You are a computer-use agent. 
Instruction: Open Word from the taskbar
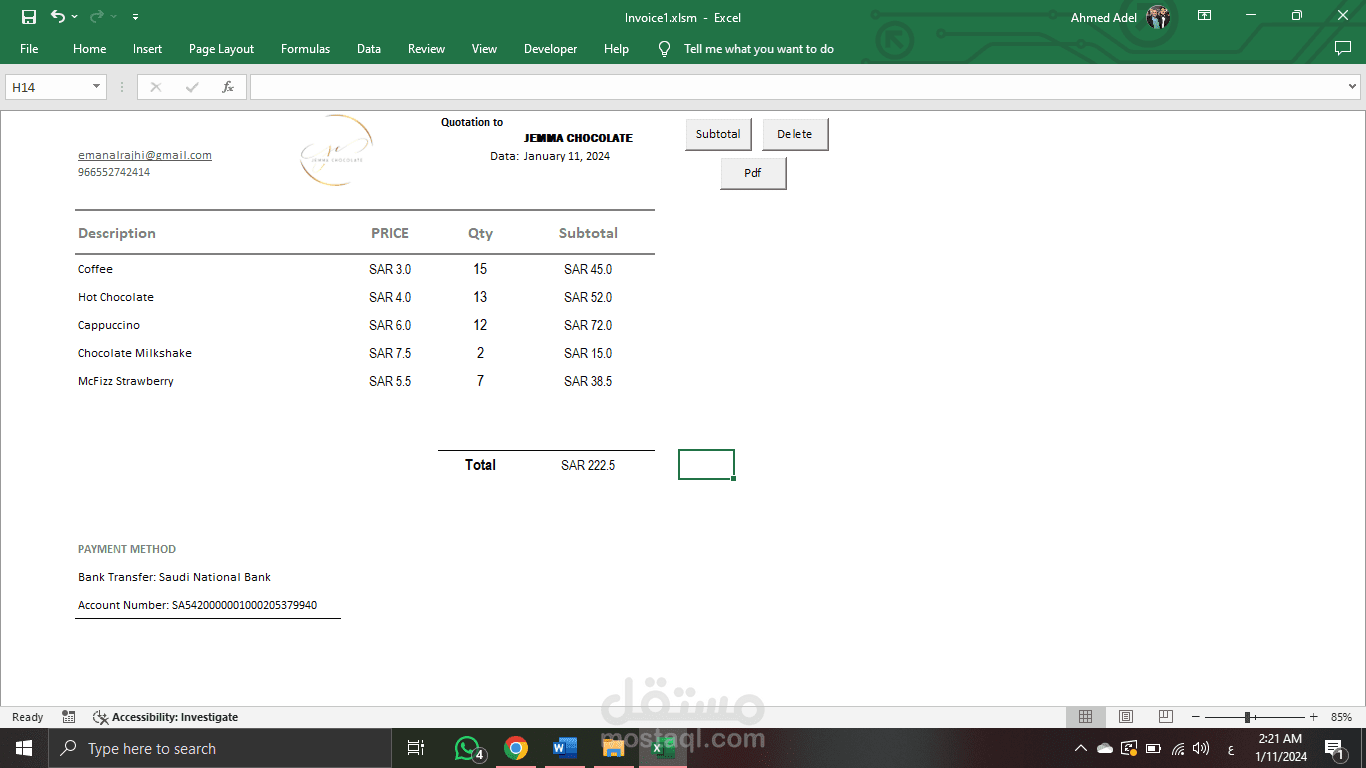tap(564, 748)
